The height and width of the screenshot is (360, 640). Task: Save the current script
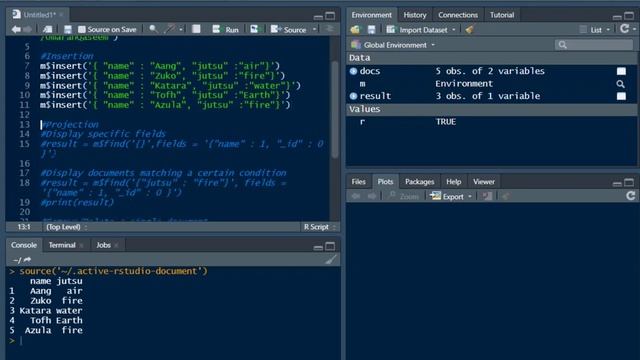coord(68,29)
